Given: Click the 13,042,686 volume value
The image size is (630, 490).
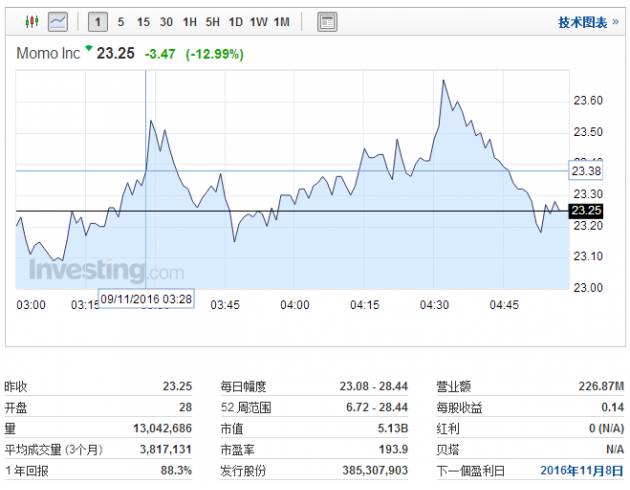Looking at the screenshot, I should (x=162, y=428).
